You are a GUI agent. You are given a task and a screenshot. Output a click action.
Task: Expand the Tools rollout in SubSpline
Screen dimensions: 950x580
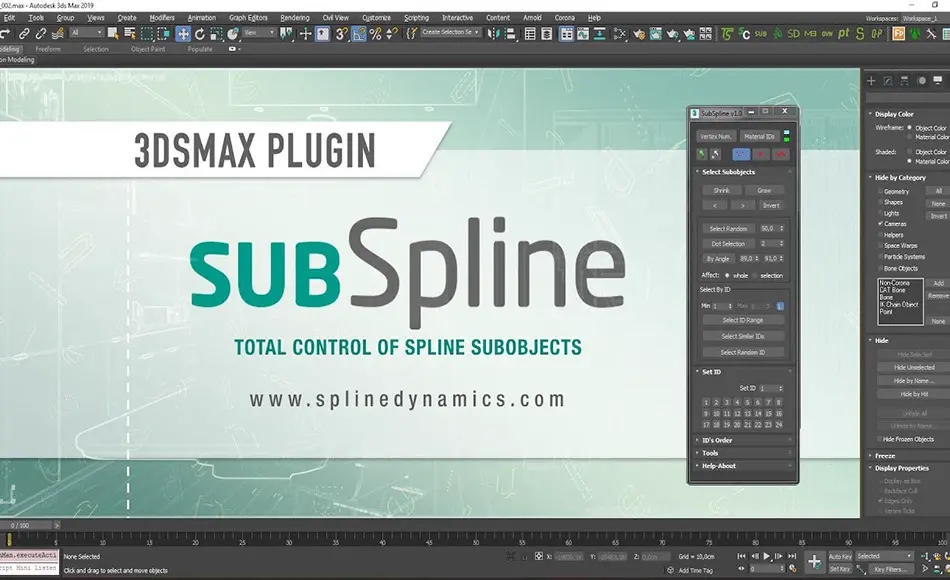click(712, 450)
